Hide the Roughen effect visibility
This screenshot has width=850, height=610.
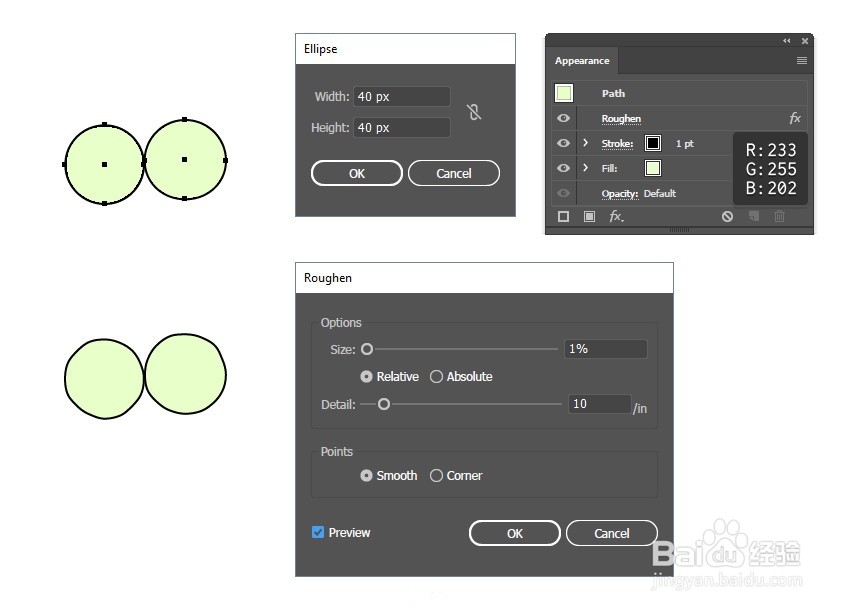coord(563,119)
